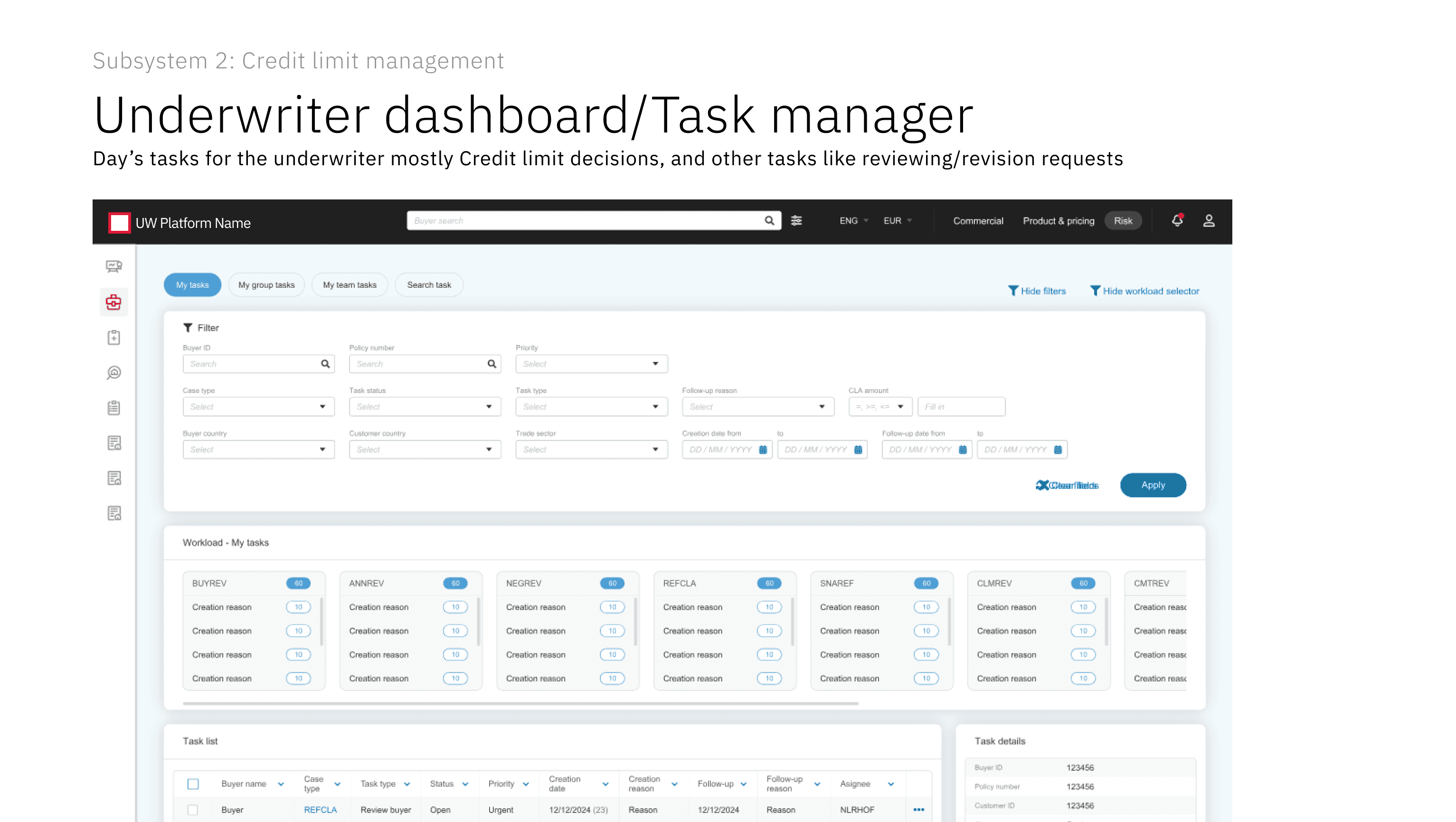Switch to My group tasks tab
Image resolution: width=1456 pixels, height=822 pixels.
click(x=266, y=284)
